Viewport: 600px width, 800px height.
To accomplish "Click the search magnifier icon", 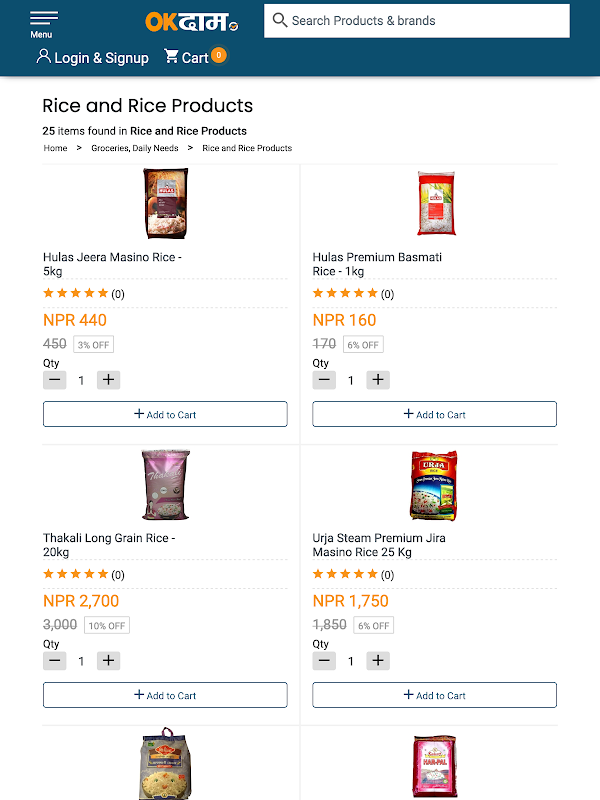I will point(280,20).
